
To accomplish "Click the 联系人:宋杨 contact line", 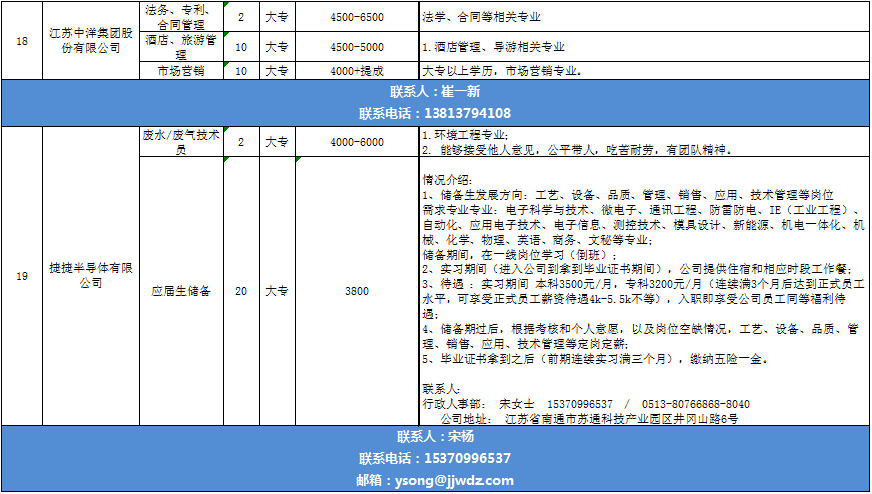I will [436, 437].
